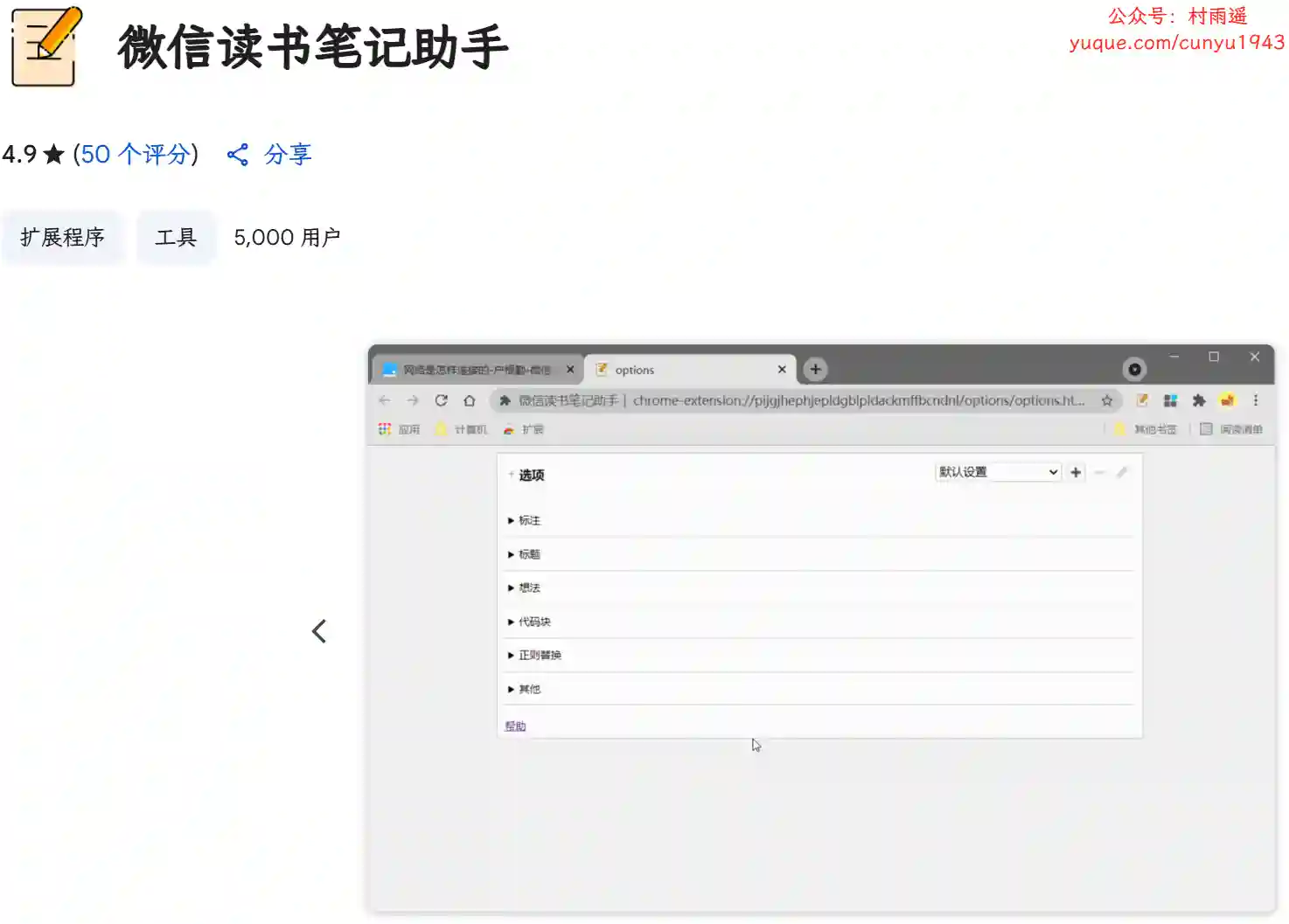This screenshot has width=1289, height=924.
Task: Click the bookmark star in the address bar
Action: [1107, 400]
